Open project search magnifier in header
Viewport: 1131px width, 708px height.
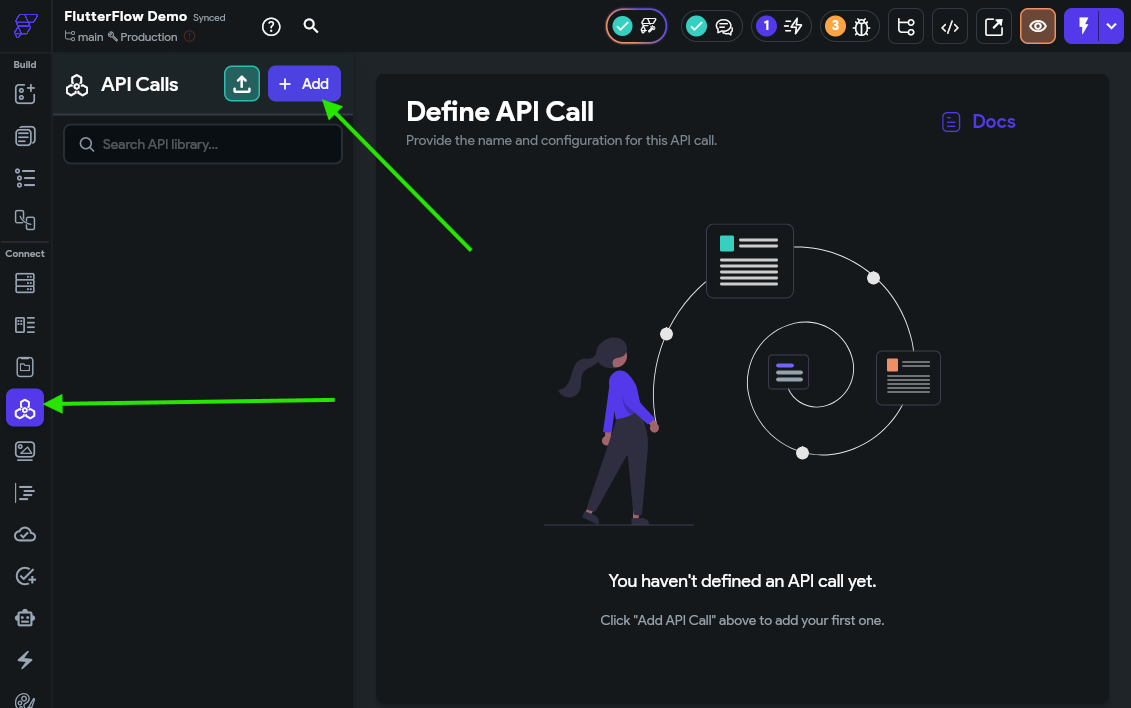(311, 26)
